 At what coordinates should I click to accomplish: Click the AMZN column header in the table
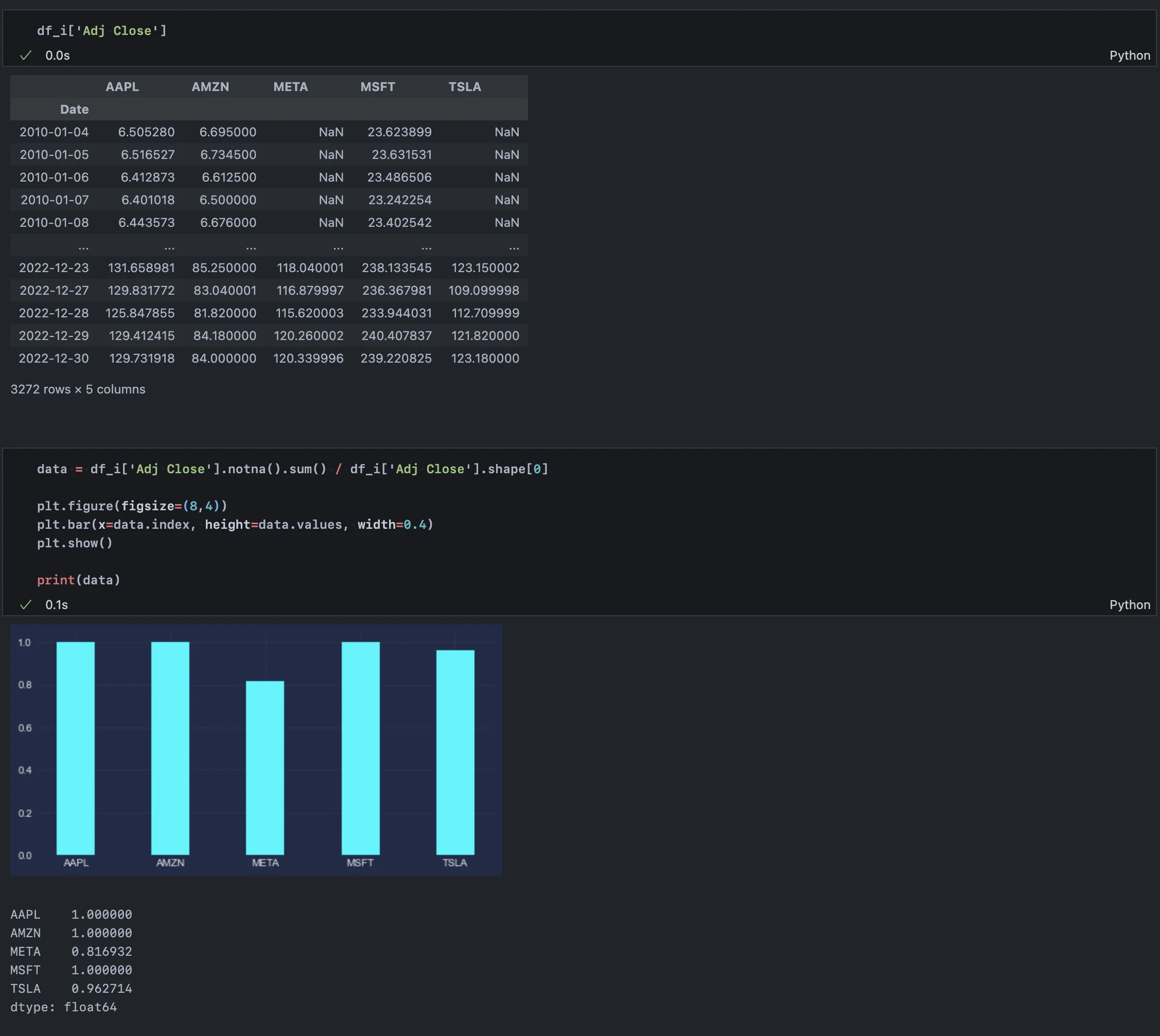(x=210, y=86)
